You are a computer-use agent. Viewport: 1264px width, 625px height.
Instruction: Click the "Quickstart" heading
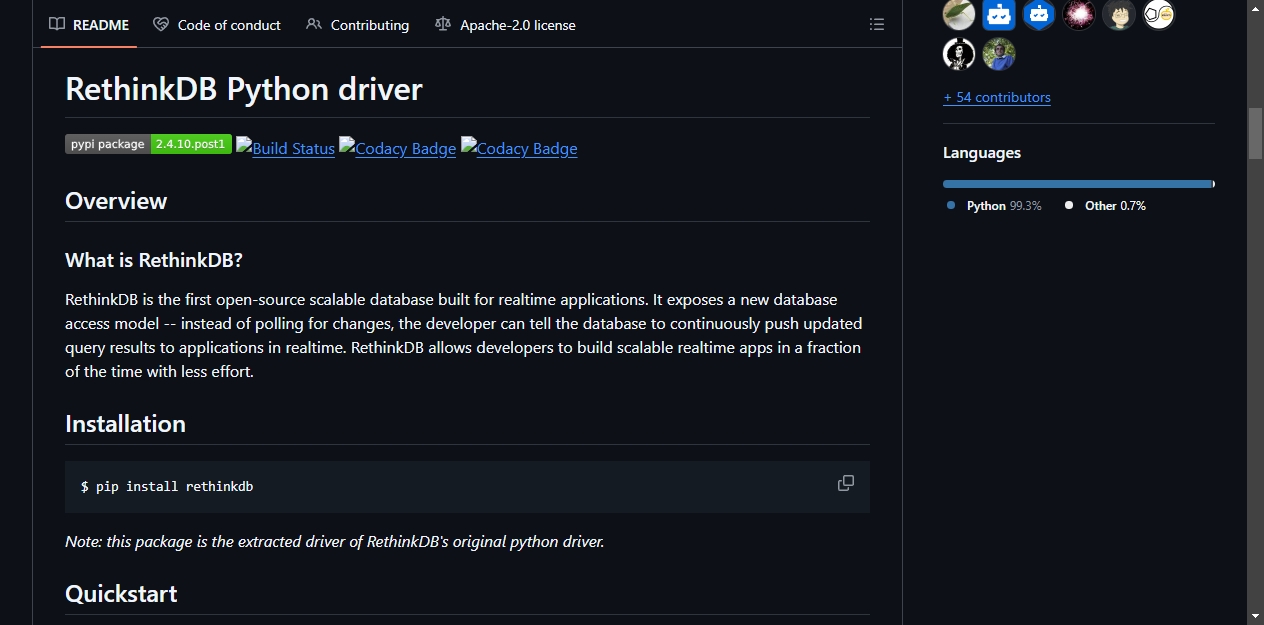click(x=121, y=593)
